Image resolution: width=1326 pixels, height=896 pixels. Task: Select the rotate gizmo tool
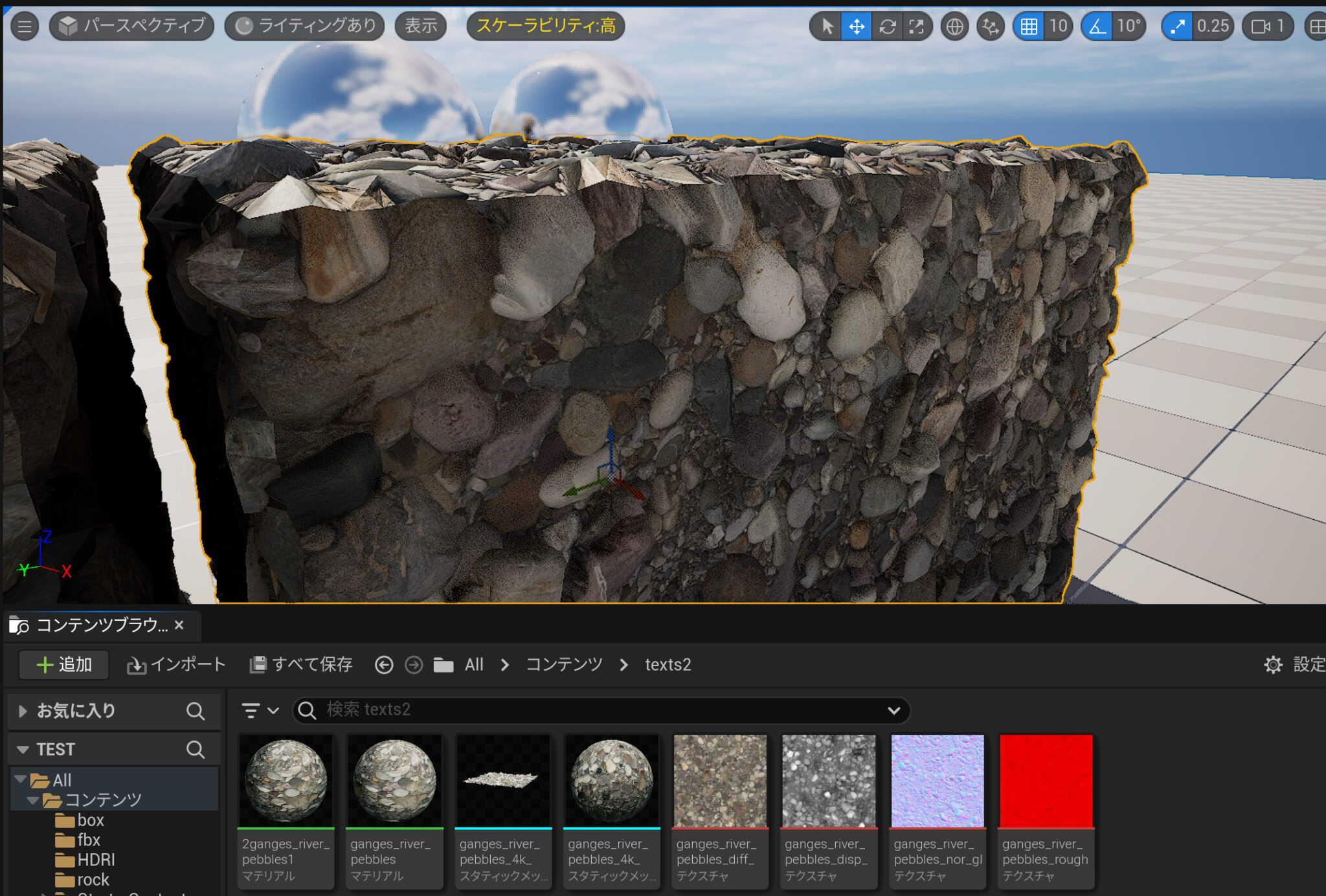coord(887,27)
